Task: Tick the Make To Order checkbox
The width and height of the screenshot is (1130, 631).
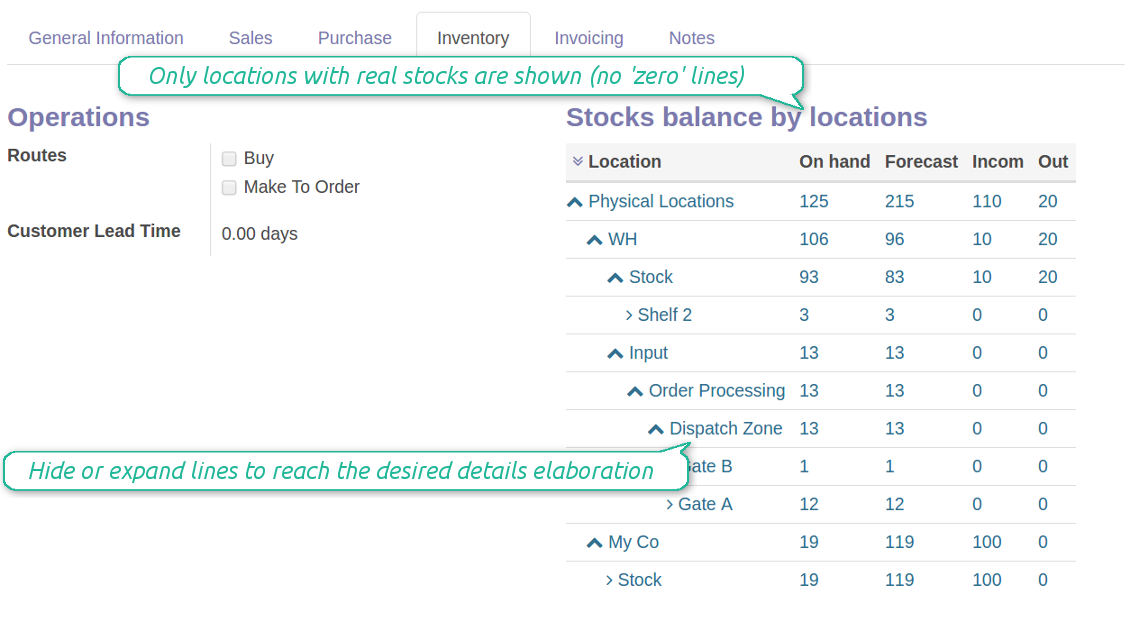Action: click(229, 187)
